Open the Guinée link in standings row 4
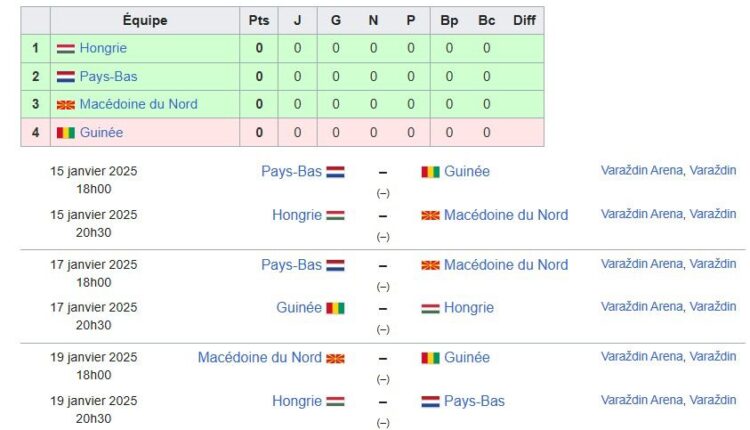Image resolution: width=750 pixels, height=430 pixels. (x=101, y=132)
